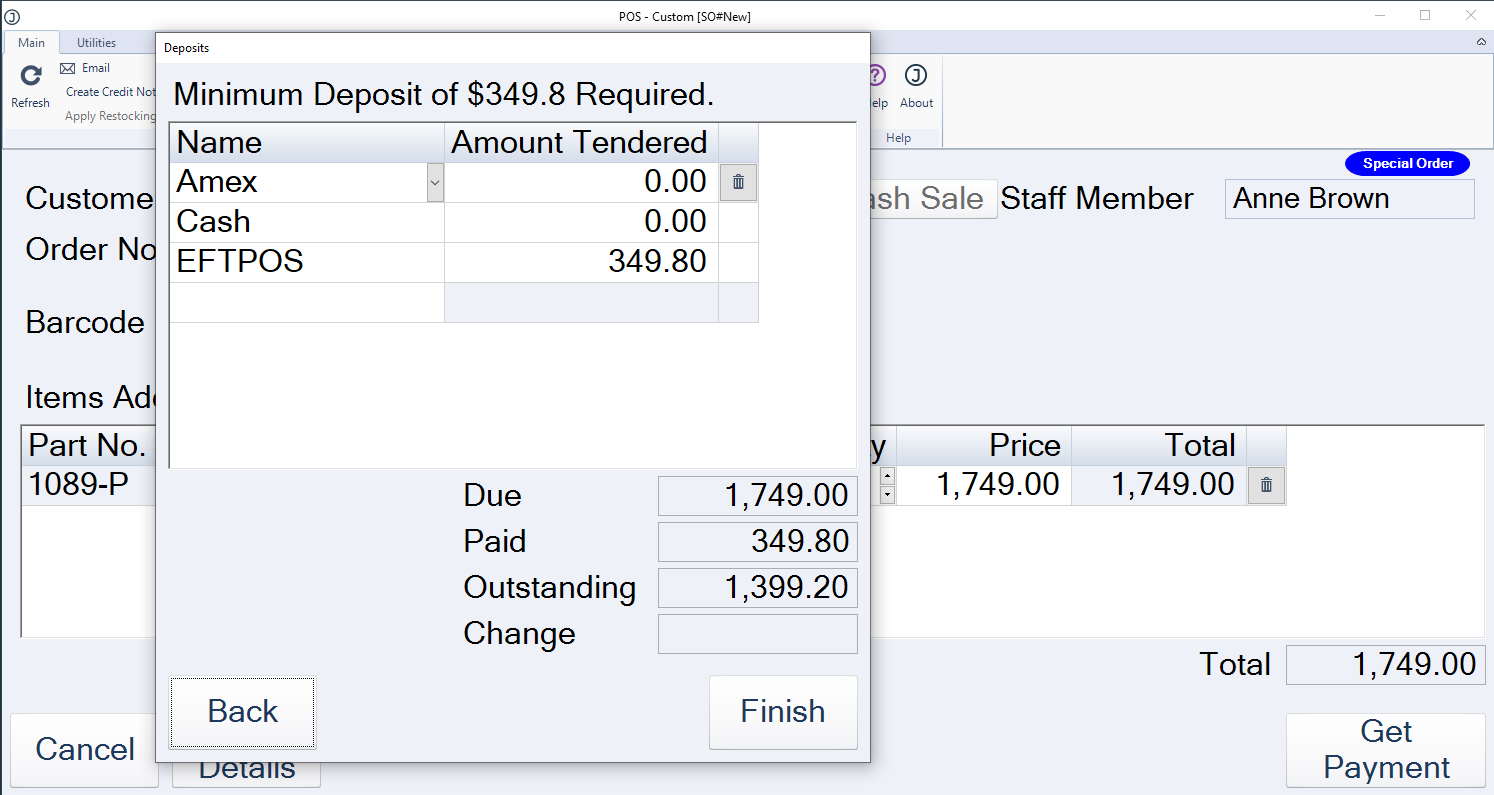The width and height of the screenshot is (1494, 795).
Task: Click the Back button in Deposits
Action: tap(243, 712)
